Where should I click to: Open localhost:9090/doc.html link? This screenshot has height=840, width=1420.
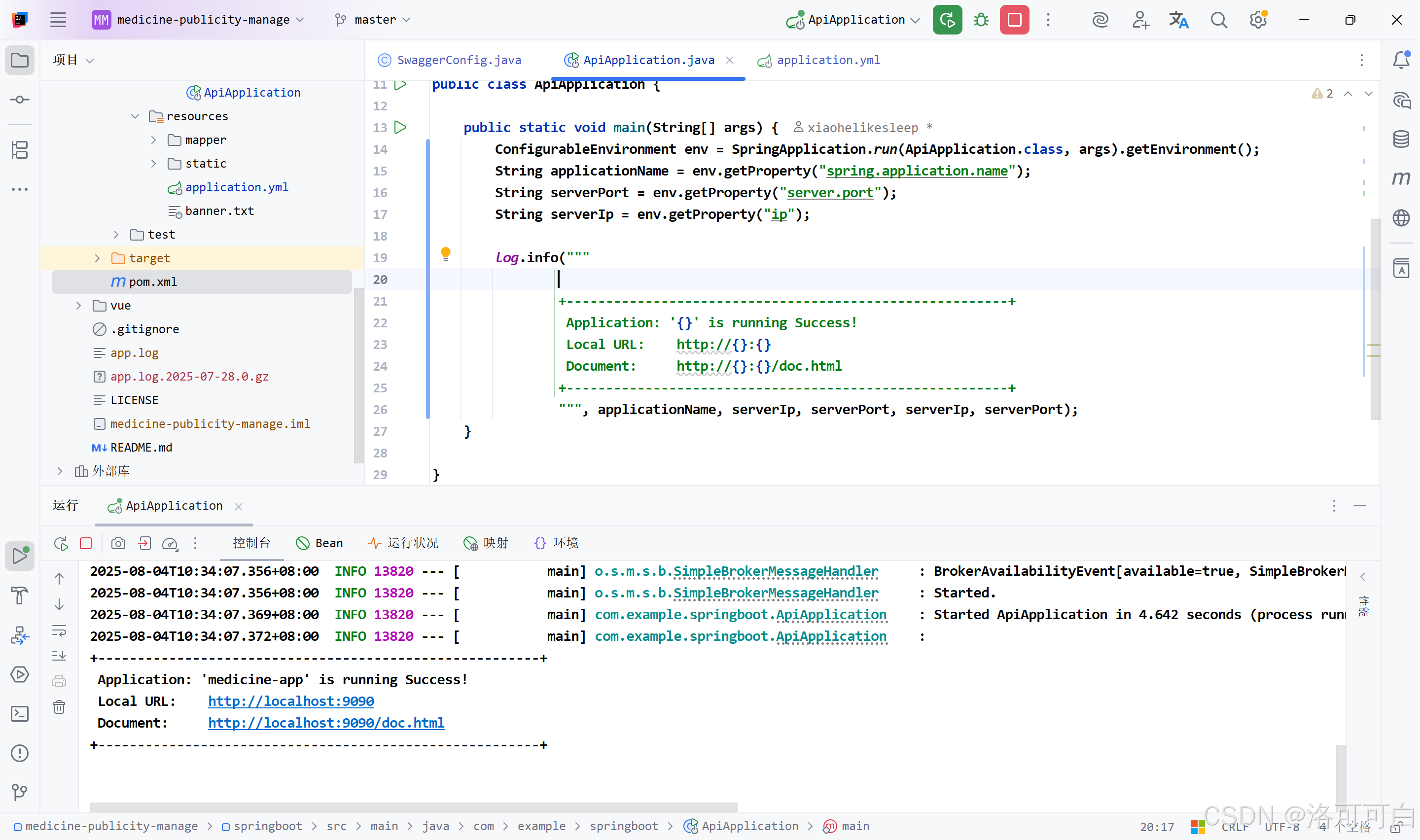[x=326, y=723]
